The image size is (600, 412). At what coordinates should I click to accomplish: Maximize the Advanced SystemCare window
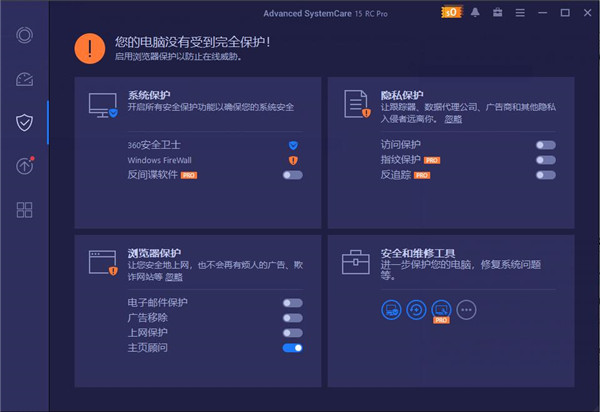[x=565, y=13]
